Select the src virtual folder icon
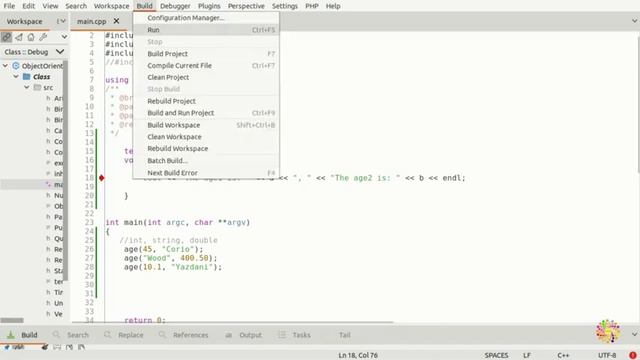This screenshot has height=360, width=640. [38, 87]
